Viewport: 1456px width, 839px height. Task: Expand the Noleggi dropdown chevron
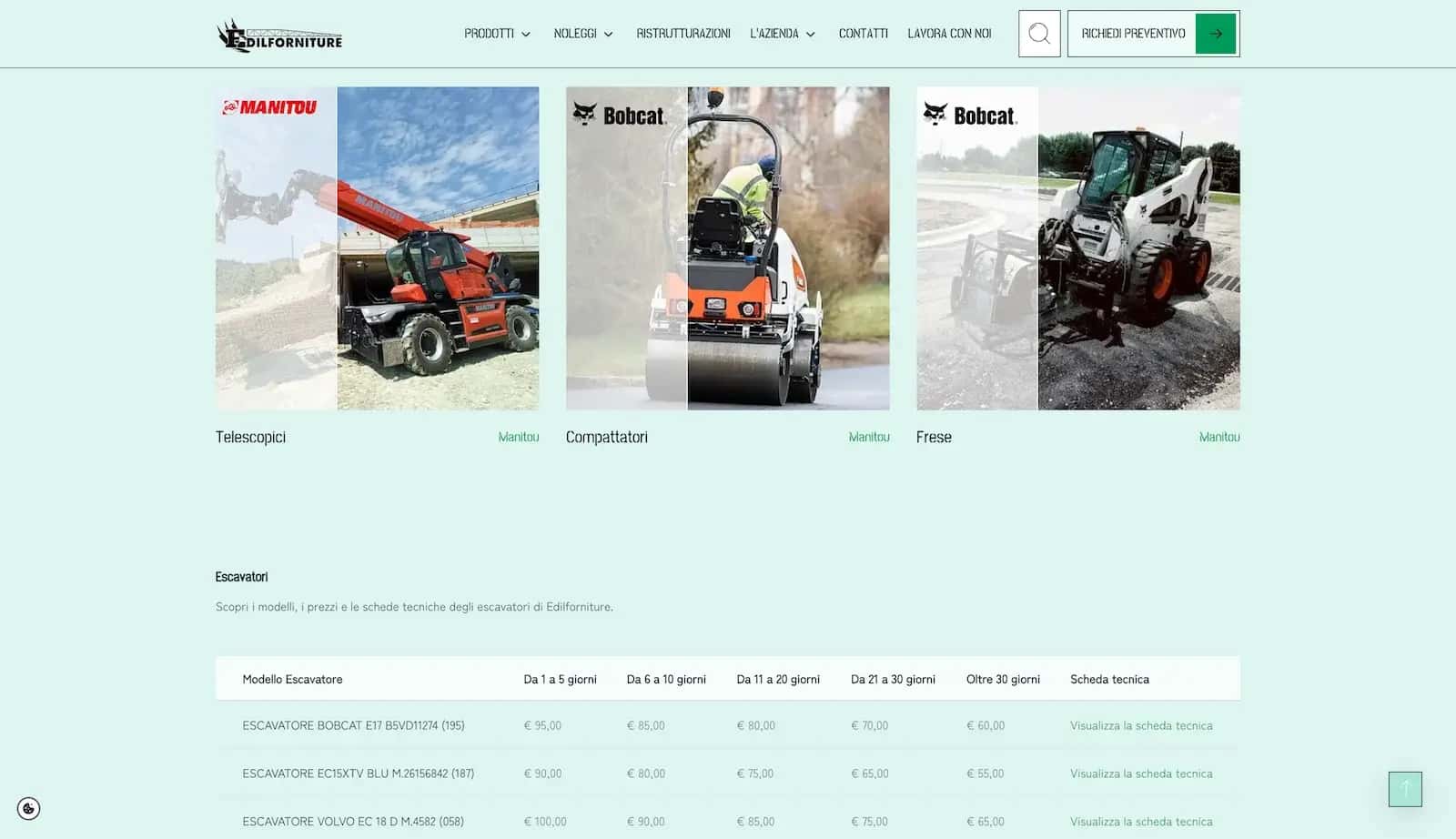click(x=609, y=35)
